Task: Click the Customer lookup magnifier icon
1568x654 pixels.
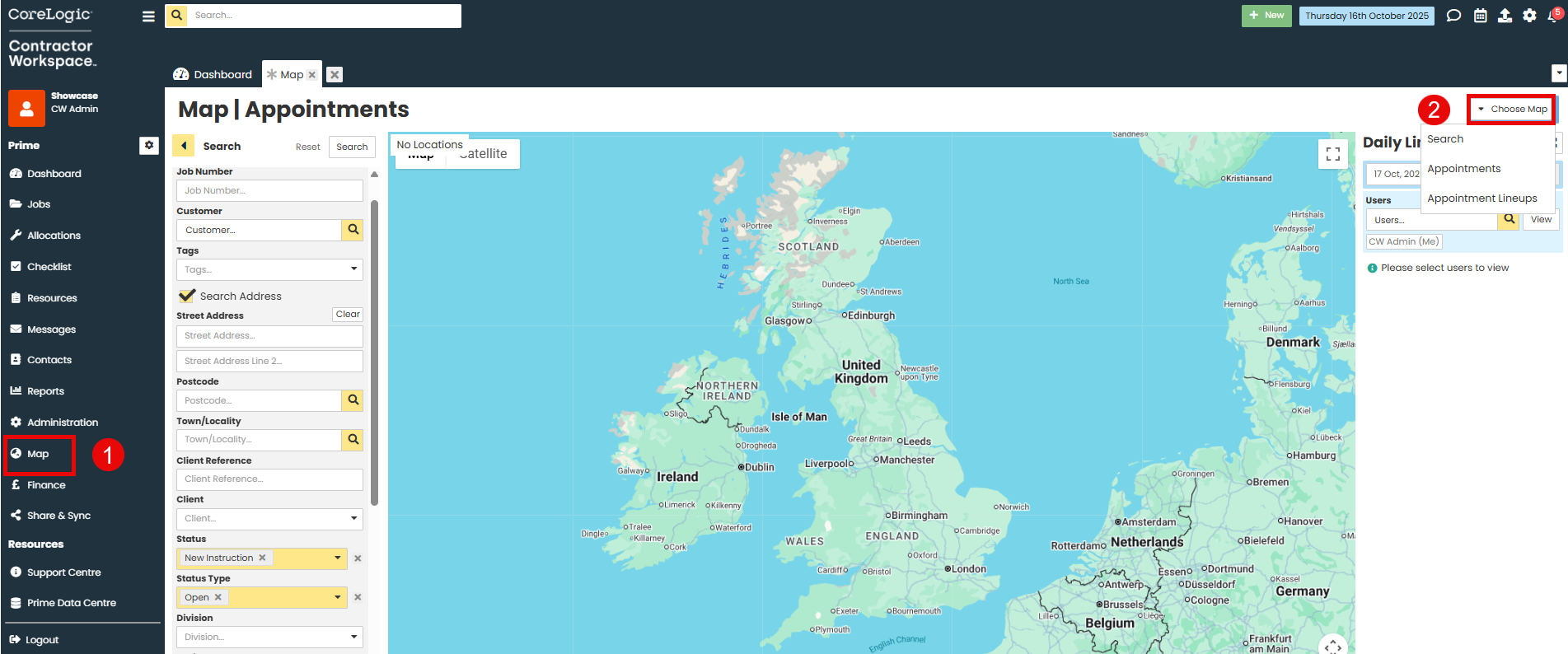Action: pyautogui.click(x=353, y=230)
